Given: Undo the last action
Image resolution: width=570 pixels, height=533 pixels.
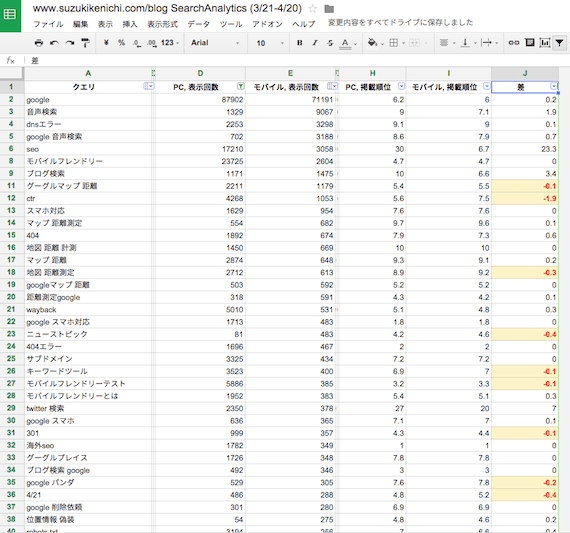Looking at the screenshot, I should (54, 43).
